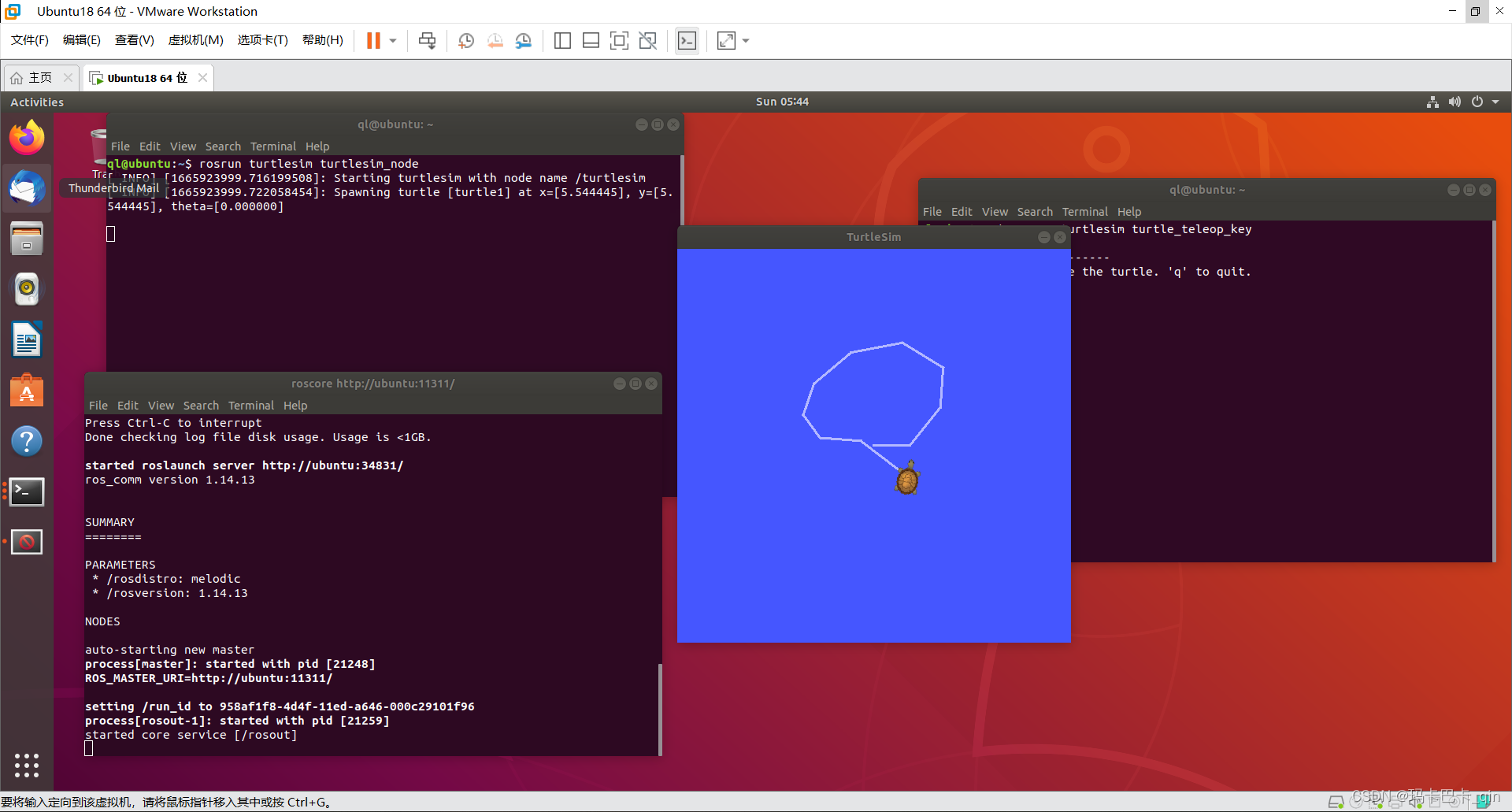Enter full screen mode icon

(x=619, y=40)
